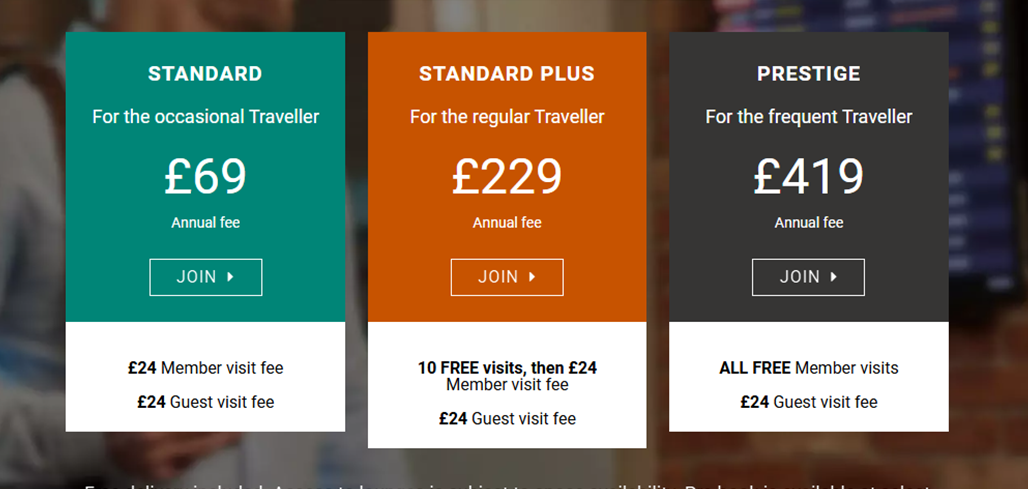1028x489 pixels.
Task: Click the JOIN button under Standard plan
Action: 206,277
